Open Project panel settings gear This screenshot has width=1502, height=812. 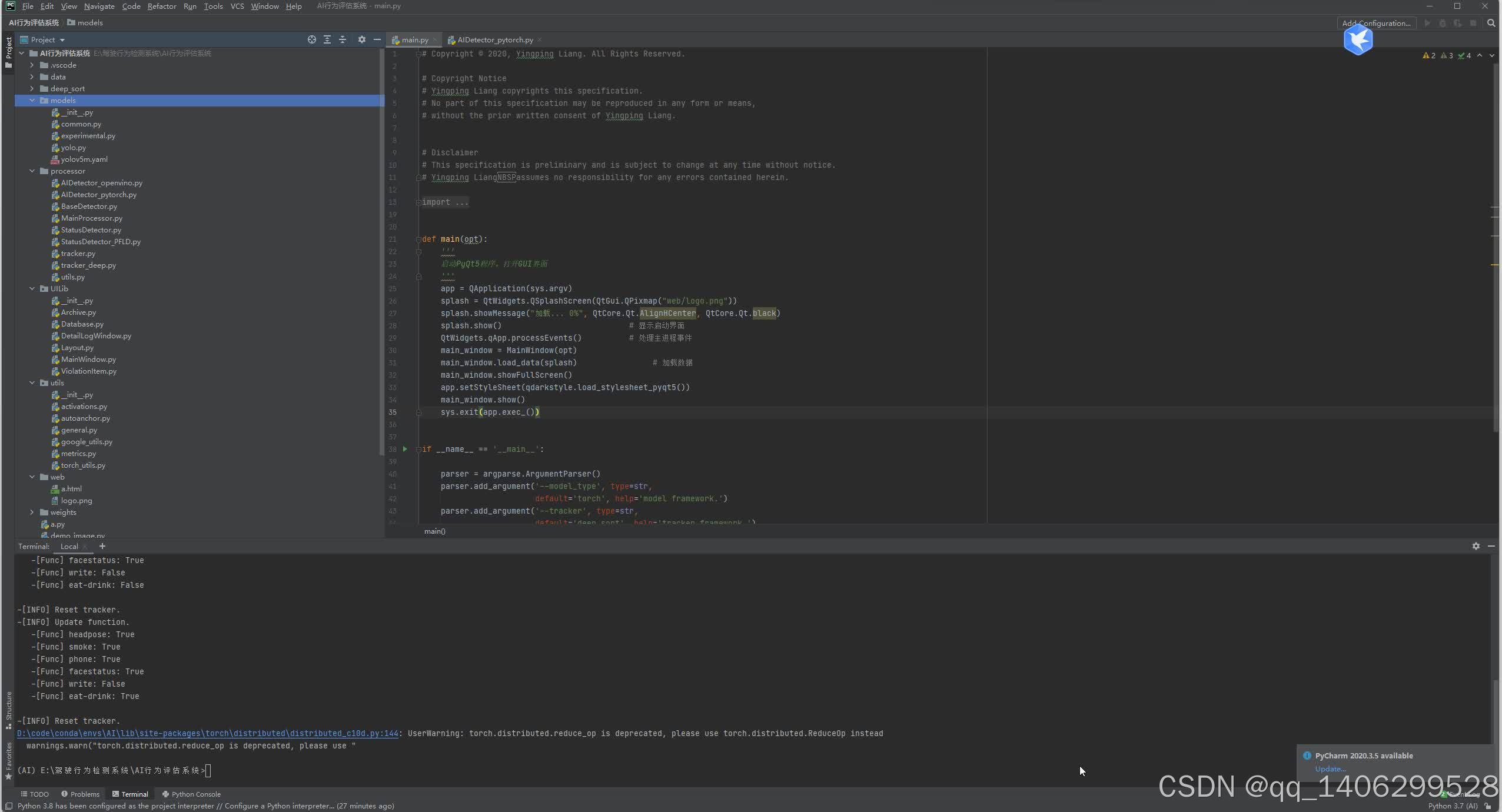(361, 39)
